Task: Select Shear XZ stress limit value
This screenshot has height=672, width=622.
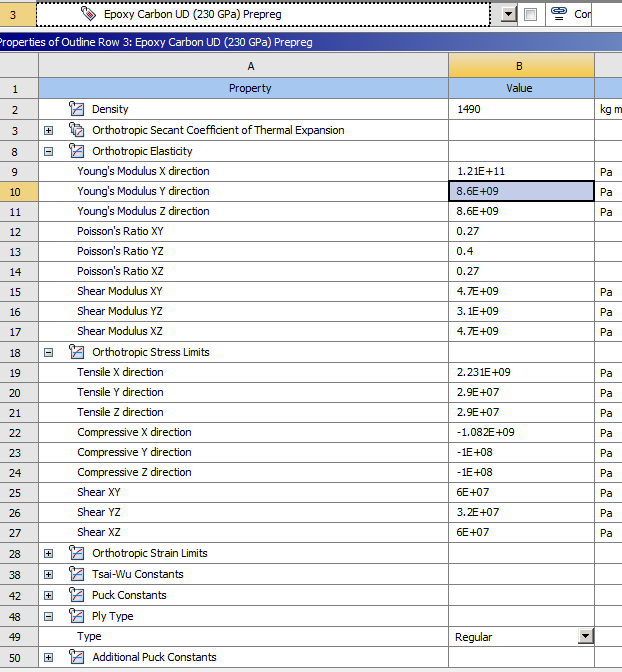Action: pyautogui.click(x=521, y=532)
